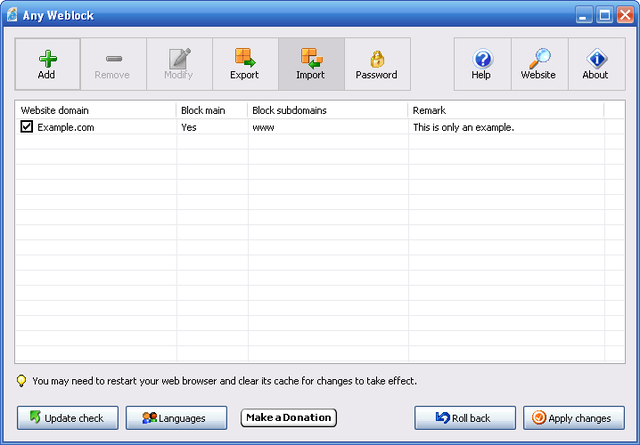Minimize the Any Weblock window
Viewport: 640px width, 445px height.
(x=584, y=15)
